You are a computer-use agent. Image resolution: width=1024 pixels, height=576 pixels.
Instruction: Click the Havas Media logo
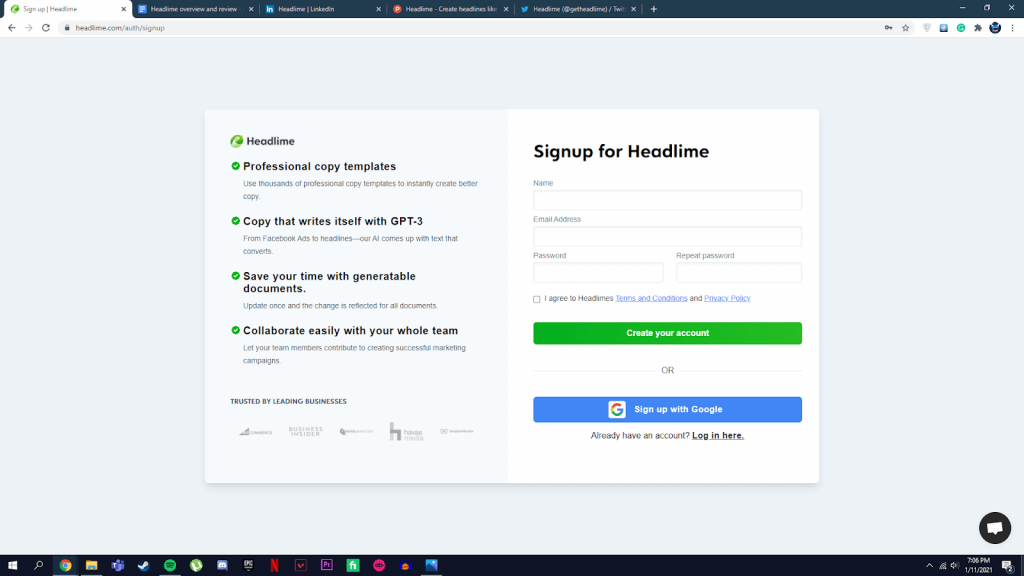tap(406, 432)
